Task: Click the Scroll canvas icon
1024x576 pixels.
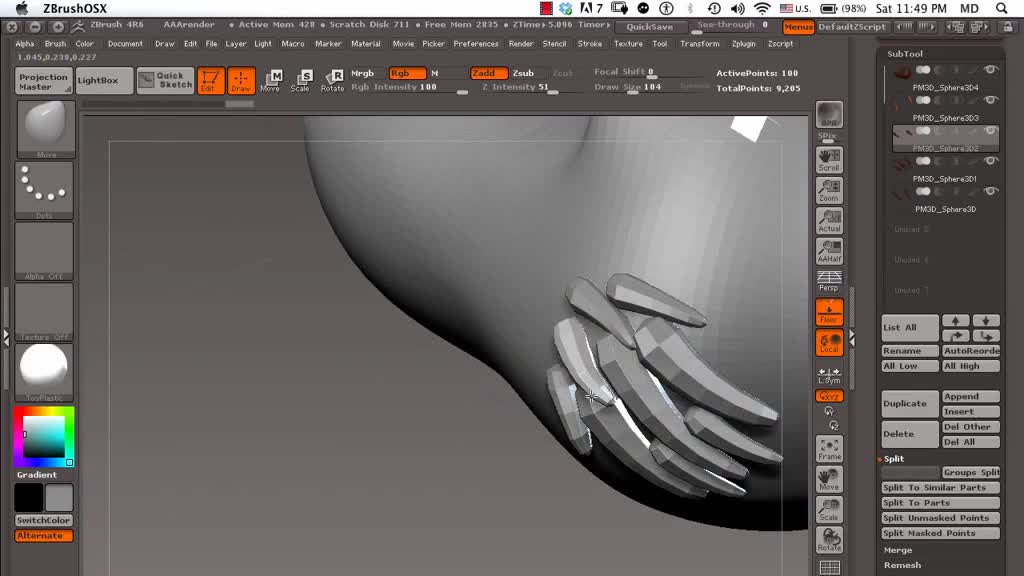Action: tap(829, 161)
